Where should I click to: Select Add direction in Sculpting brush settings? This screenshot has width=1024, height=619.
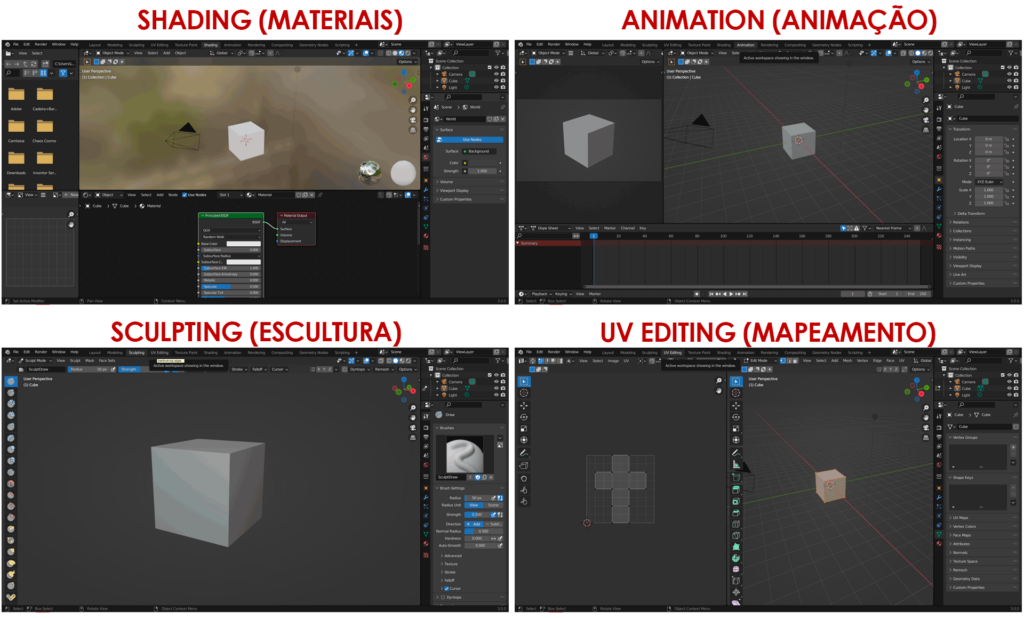474,524
